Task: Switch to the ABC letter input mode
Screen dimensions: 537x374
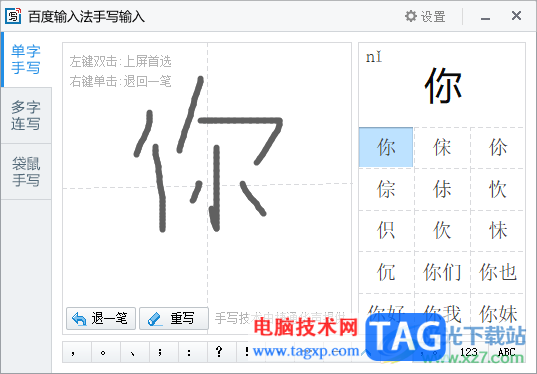Action: coord(507,352)
